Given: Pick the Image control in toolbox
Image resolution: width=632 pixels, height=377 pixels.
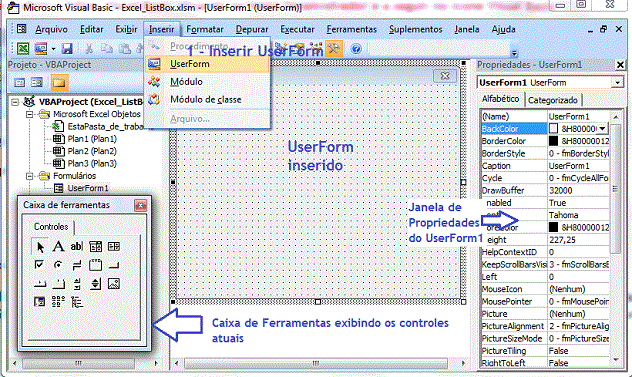Looking at the screenshot, I should pyautogui.click(x=114, y=283).
